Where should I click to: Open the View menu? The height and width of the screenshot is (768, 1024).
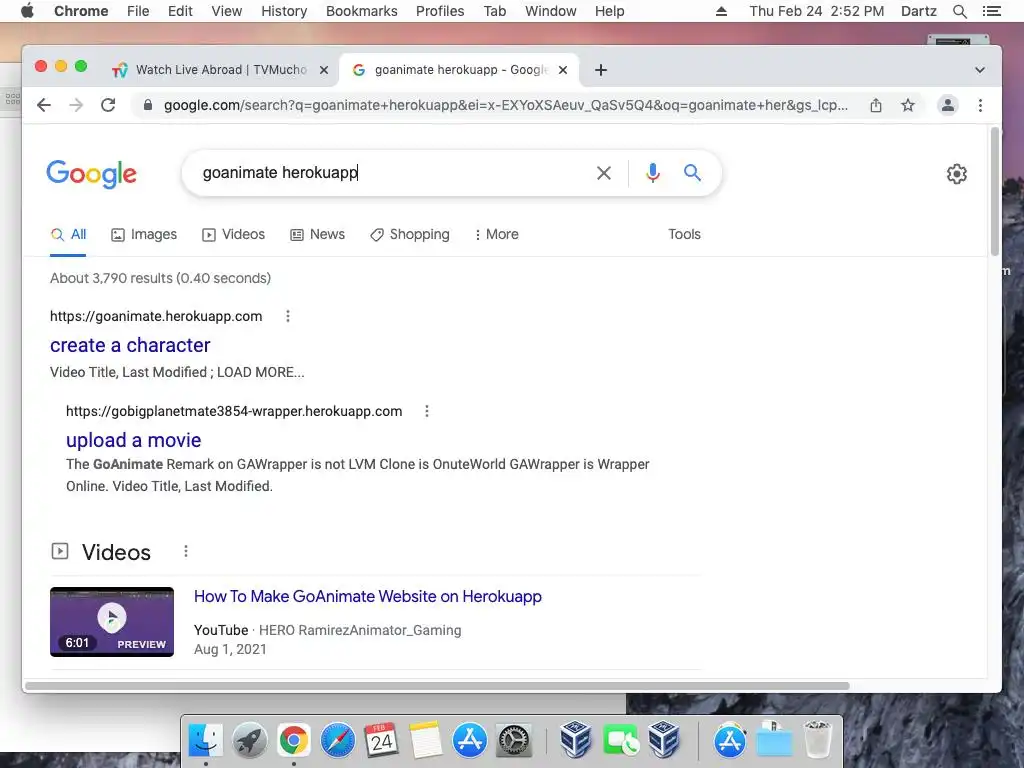(x=227, y=11)
